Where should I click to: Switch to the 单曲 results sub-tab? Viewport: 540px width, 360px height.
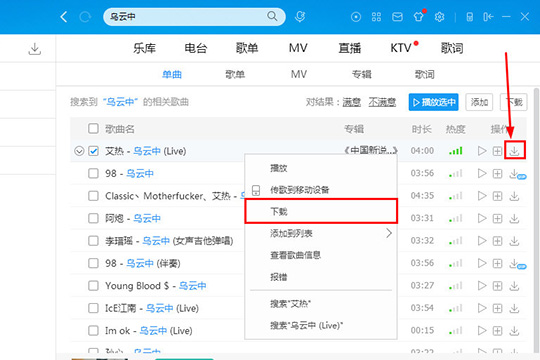(172, 74)
